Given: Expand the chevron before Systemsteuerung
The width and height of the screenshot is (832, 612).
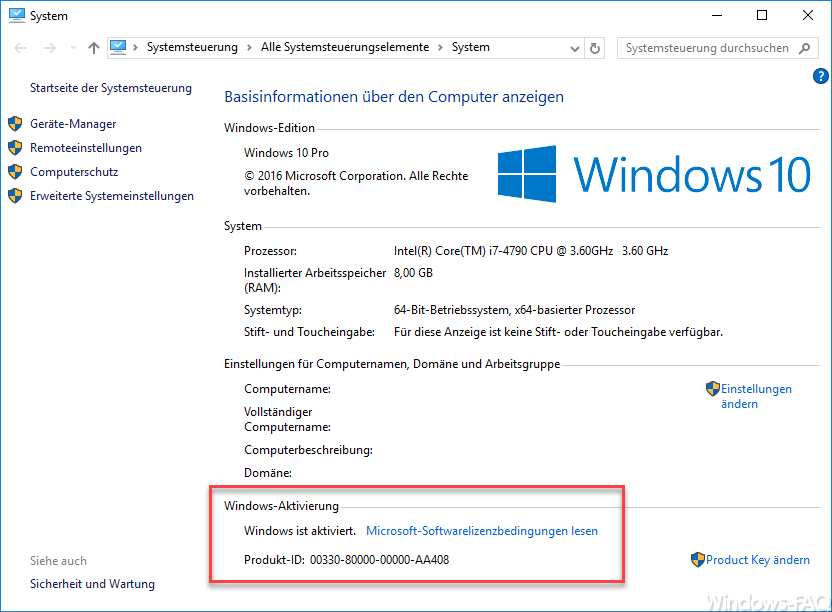Looking at the screenshot, I should (x=136, y=48).
